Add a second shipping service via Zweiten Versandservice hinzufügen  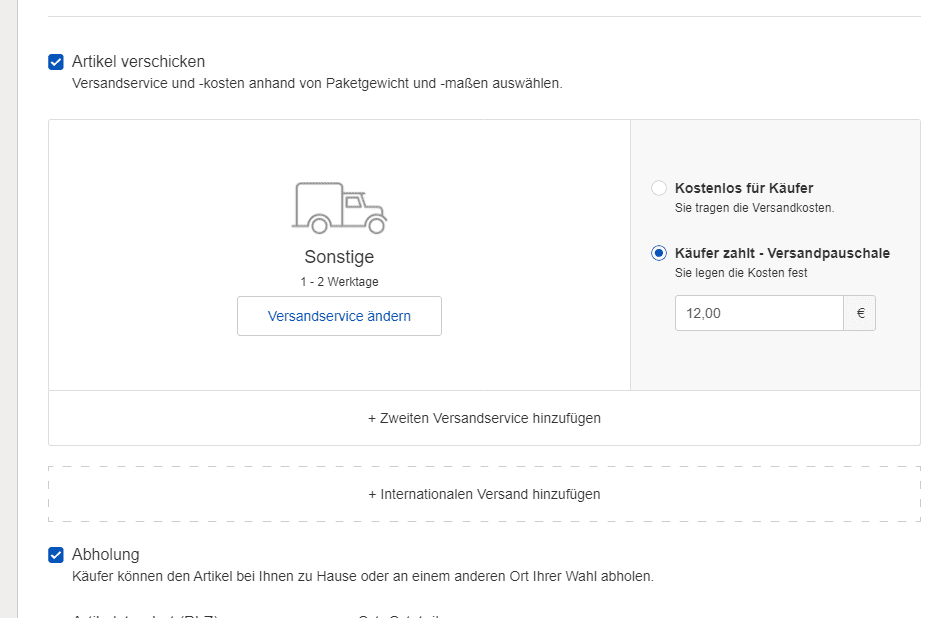[x=484, y=418]
